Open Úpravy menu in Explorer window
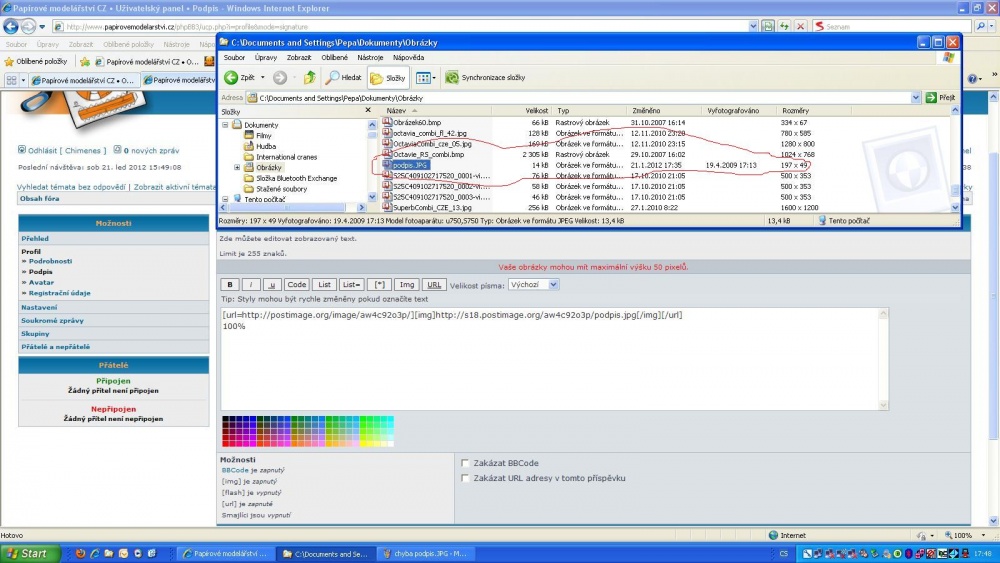The width and height of the screenshot is (1000, 563). pyautogui.click(x=266, y=57)
